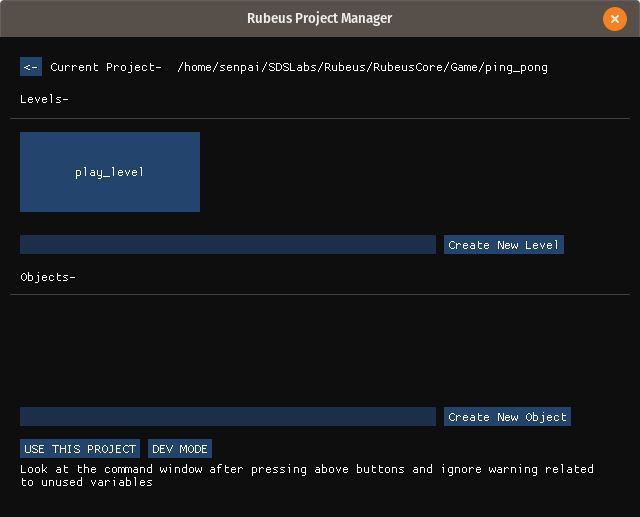This screenshot has width=640, height=517.
Task: Go back with the <- arrow button
Action: 31,67
